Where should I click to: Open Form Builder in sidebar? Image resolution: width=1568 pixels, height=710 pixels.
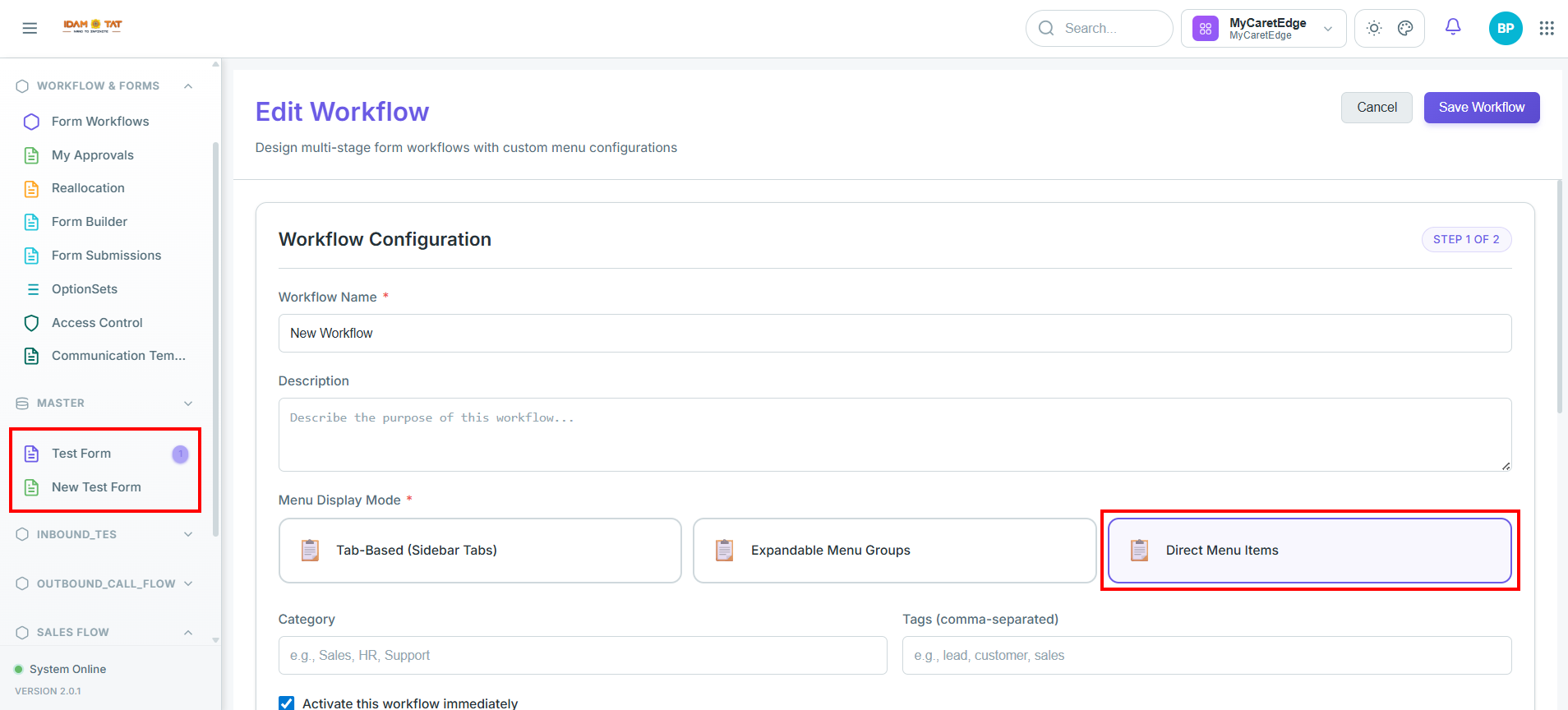[90, 222]
